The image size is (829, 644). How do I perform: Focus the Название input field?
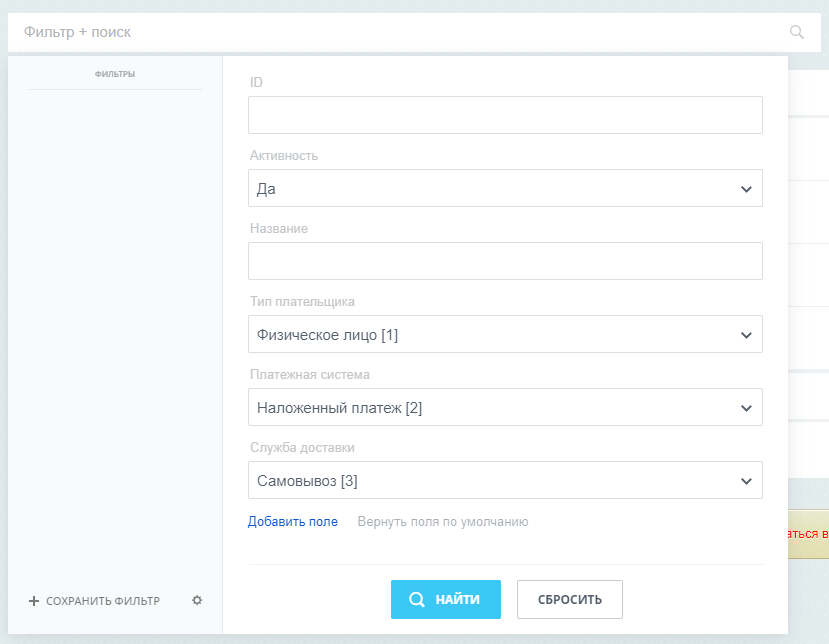click(505, 261)
